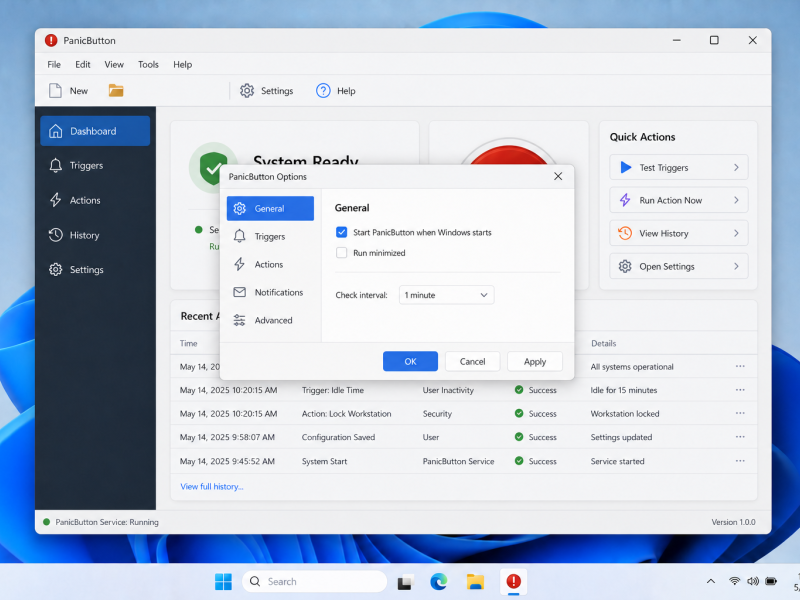The height and width of the screenshot is (600, 800).
Task: Open more options for All systems operational row
Action: (740, 366)
